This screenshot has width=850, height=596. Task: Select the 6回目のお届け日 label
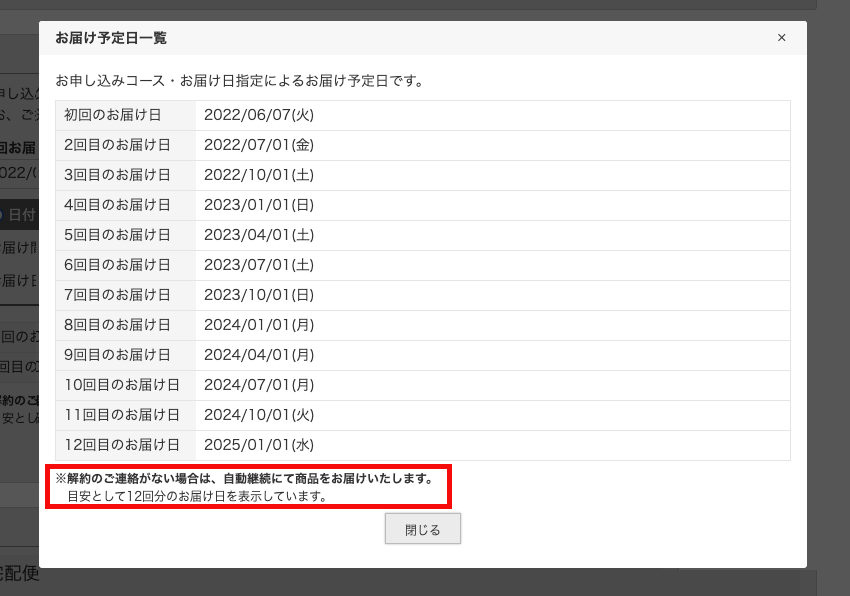pyautogui.click(x=117, y=265)
